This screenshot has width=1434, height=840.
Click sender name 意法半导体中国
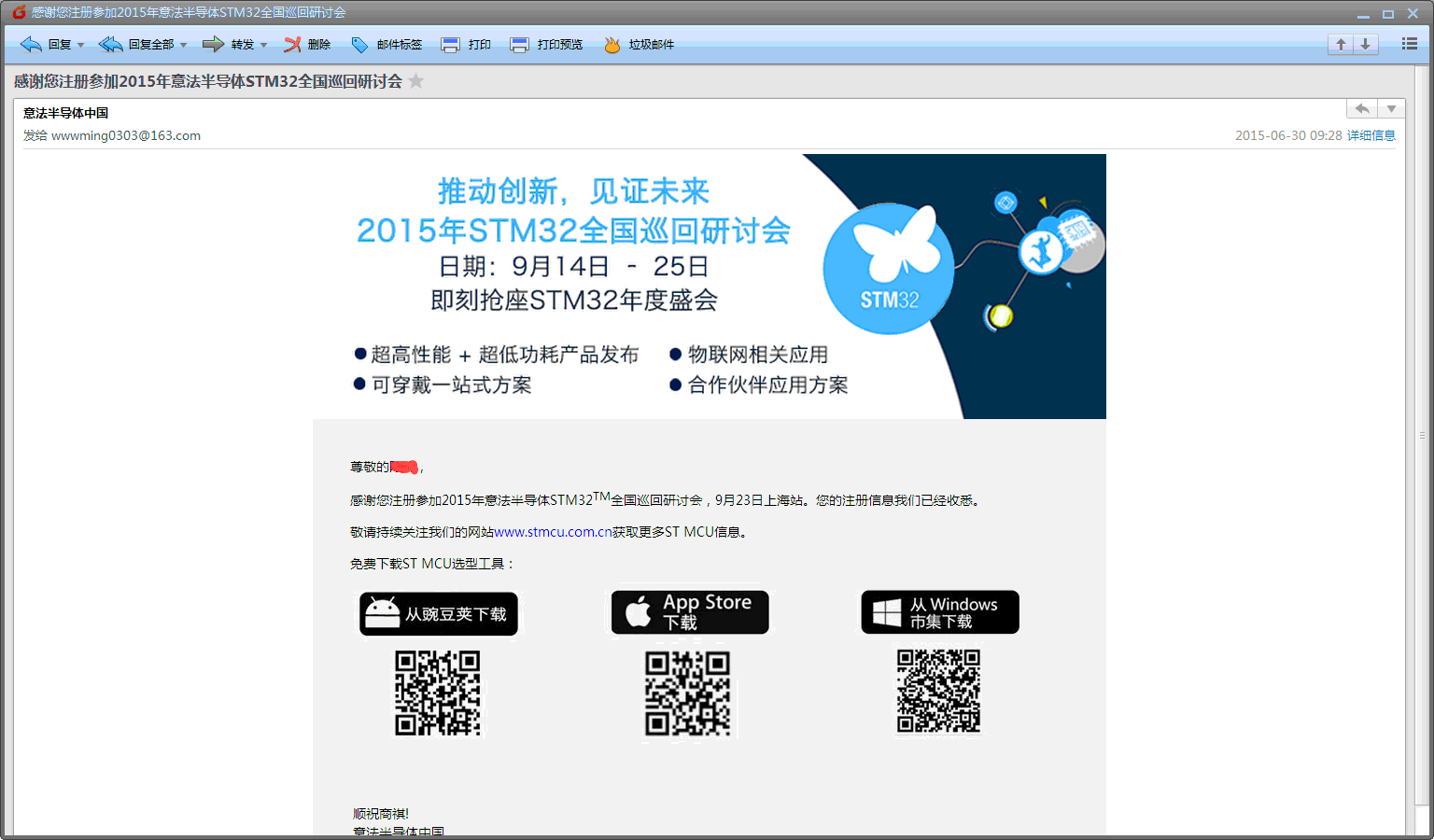click(65, 113)
